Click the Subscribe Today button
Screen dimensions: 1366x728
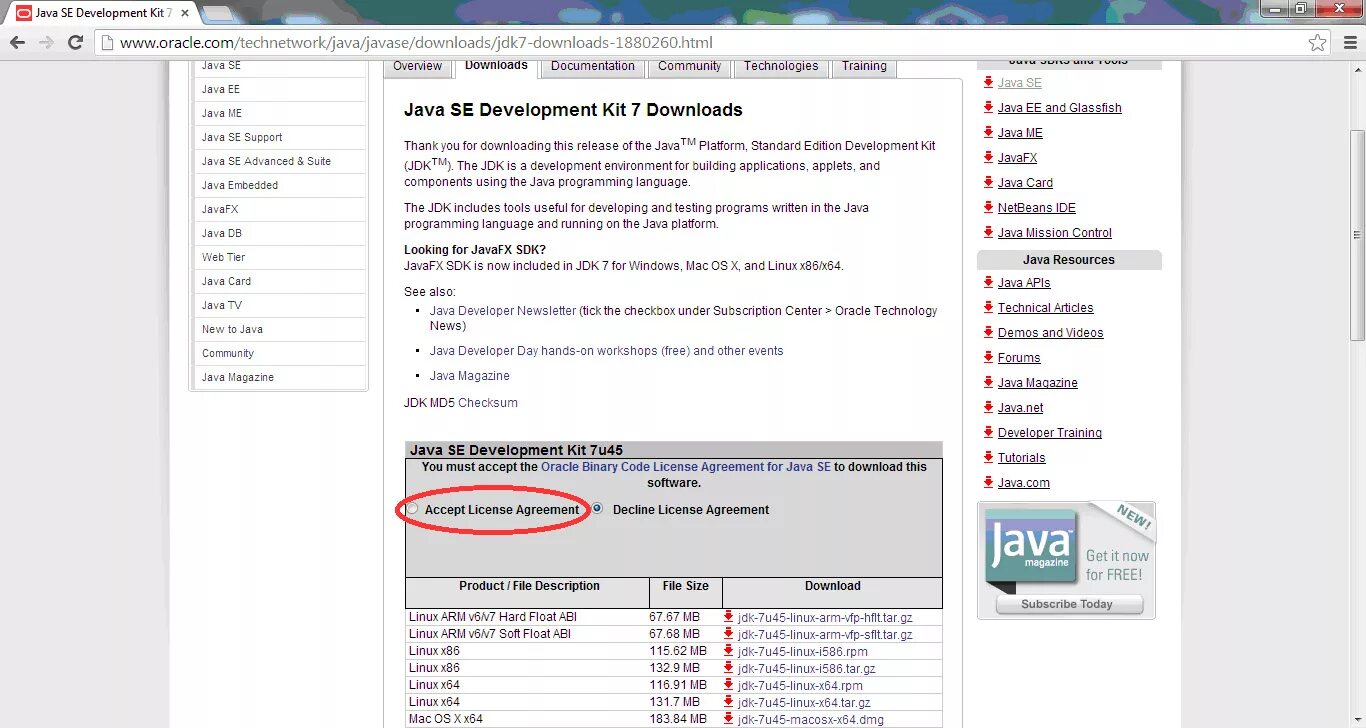tap(1067, 604)
